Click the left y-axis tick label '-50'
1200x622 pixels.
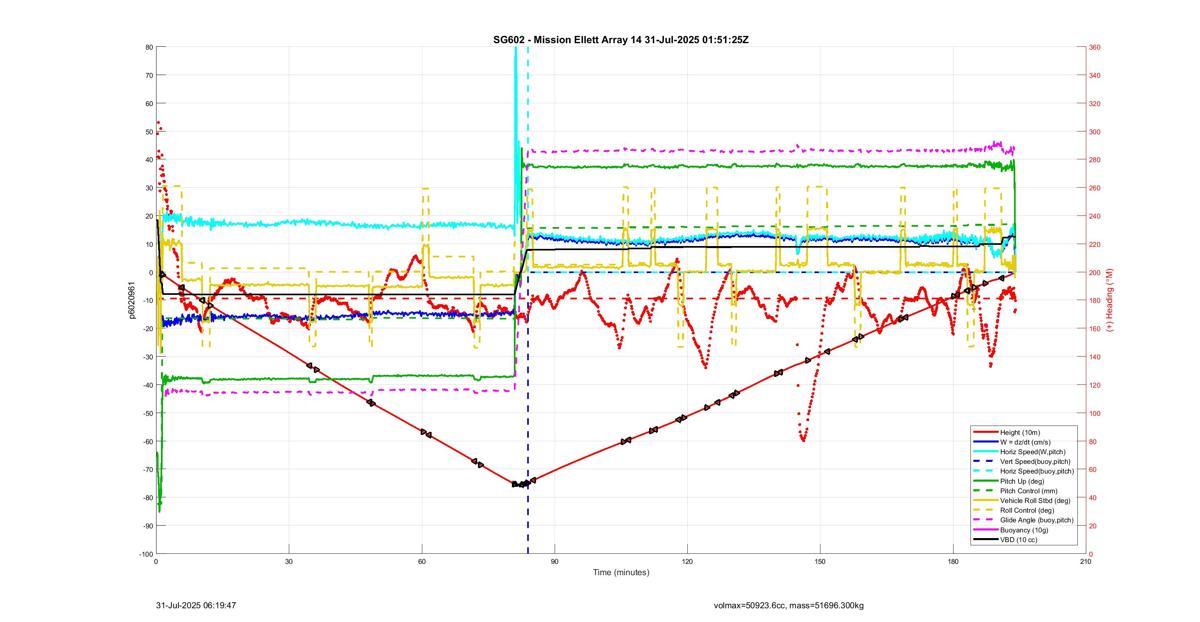pos(146,413)
